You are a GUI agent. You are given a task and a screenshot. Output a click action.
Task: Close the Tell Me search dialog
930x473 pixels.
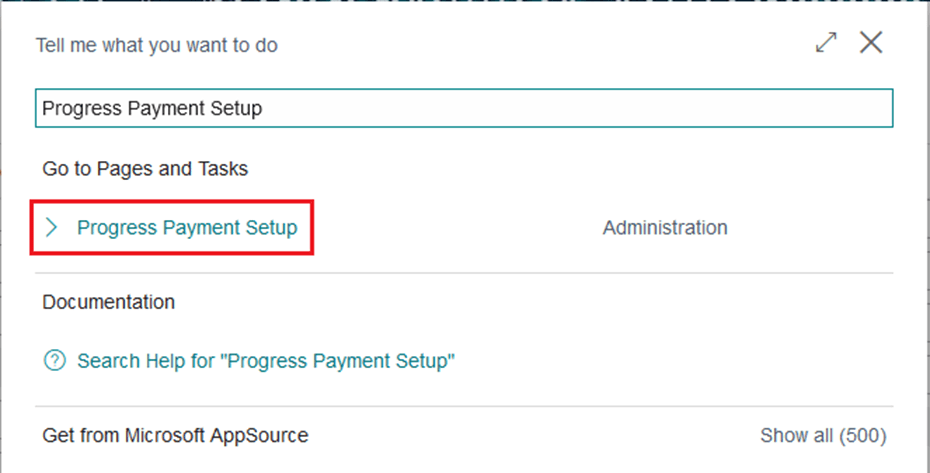(871, 43)
